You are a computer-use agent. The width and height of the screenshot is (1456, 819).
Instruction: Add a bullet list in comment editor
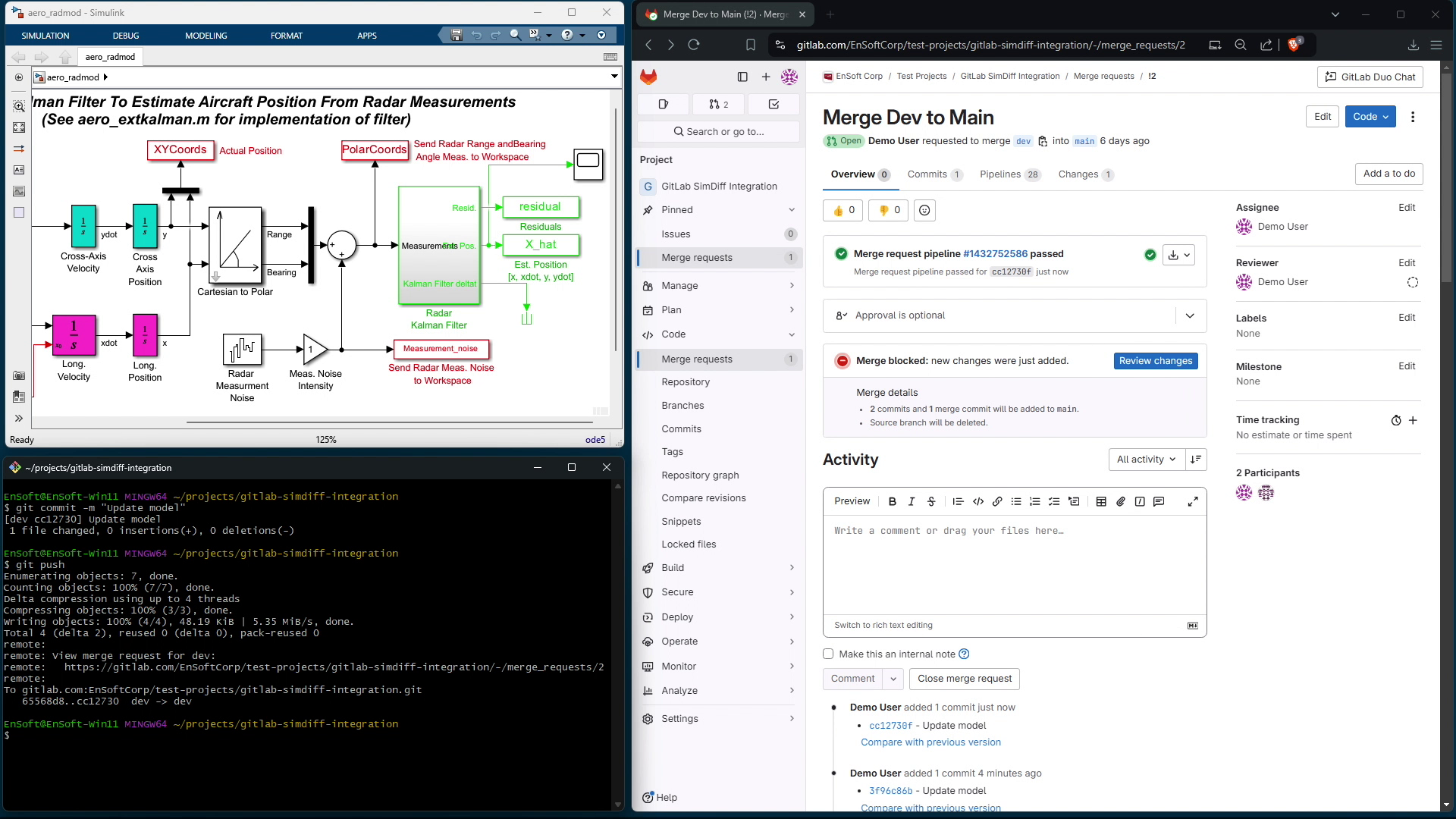click(1016, 501)
